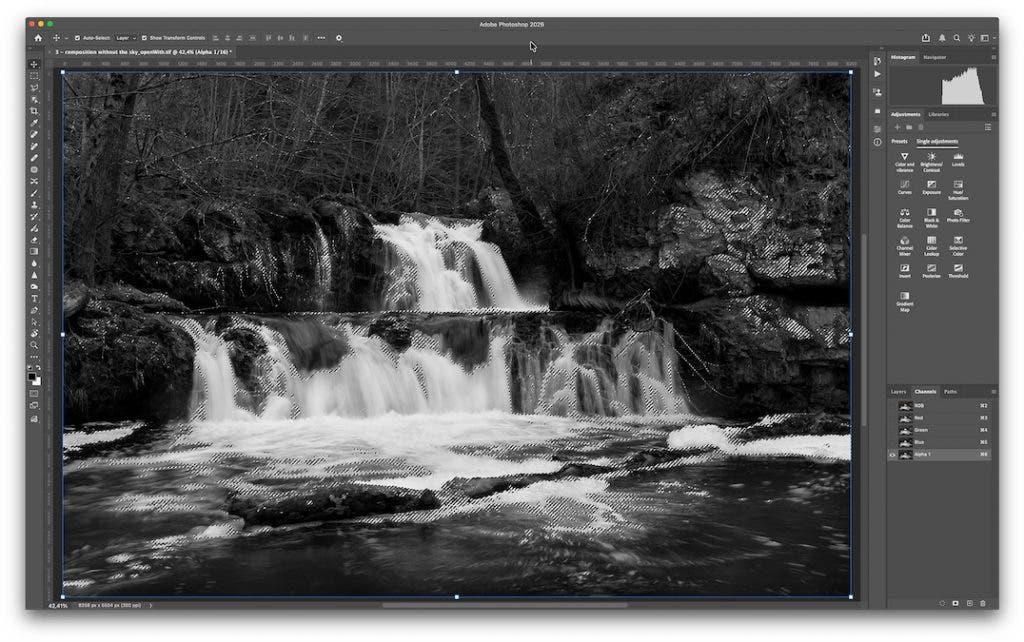Select the Type tool
1024x642 pixels.
point(34,298)
